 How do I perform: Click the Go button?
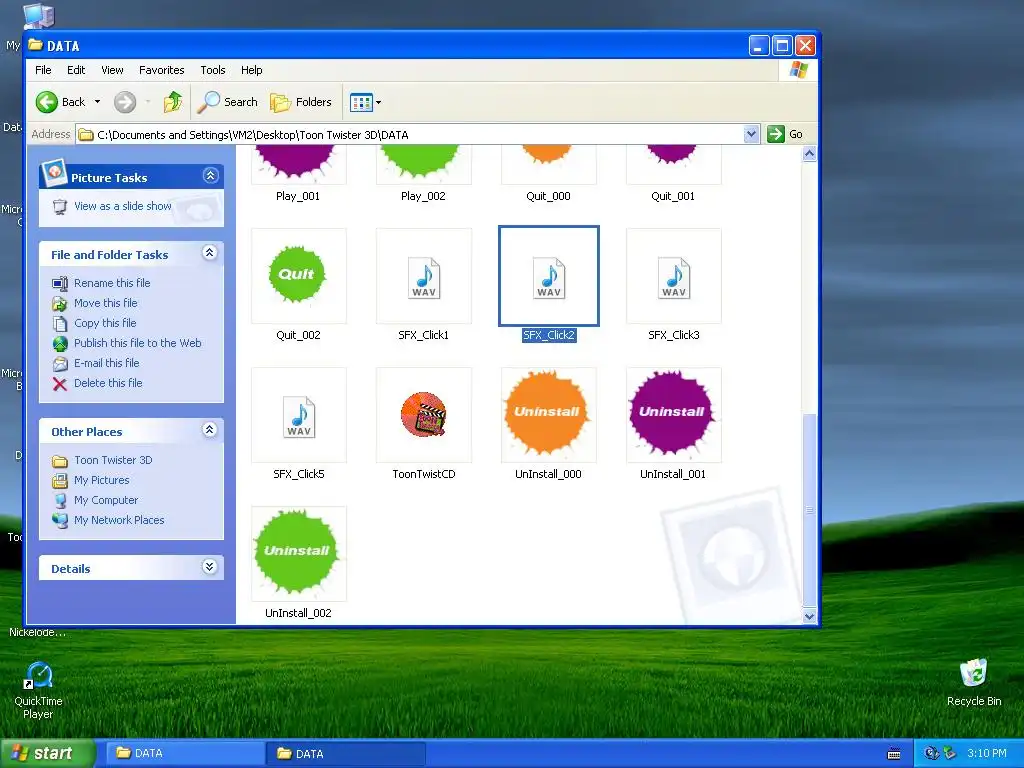[785, 134]
